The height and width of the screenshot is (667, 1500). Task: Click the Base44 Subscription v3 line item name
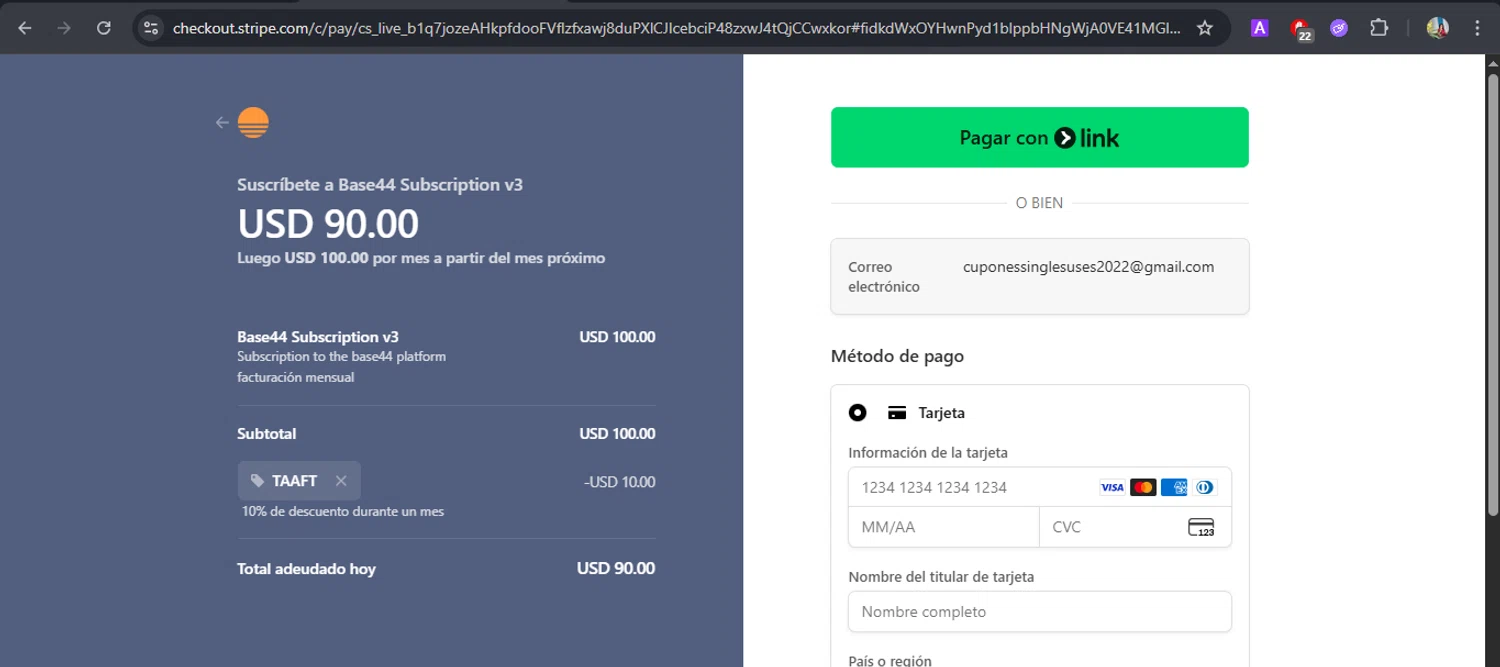318,337
